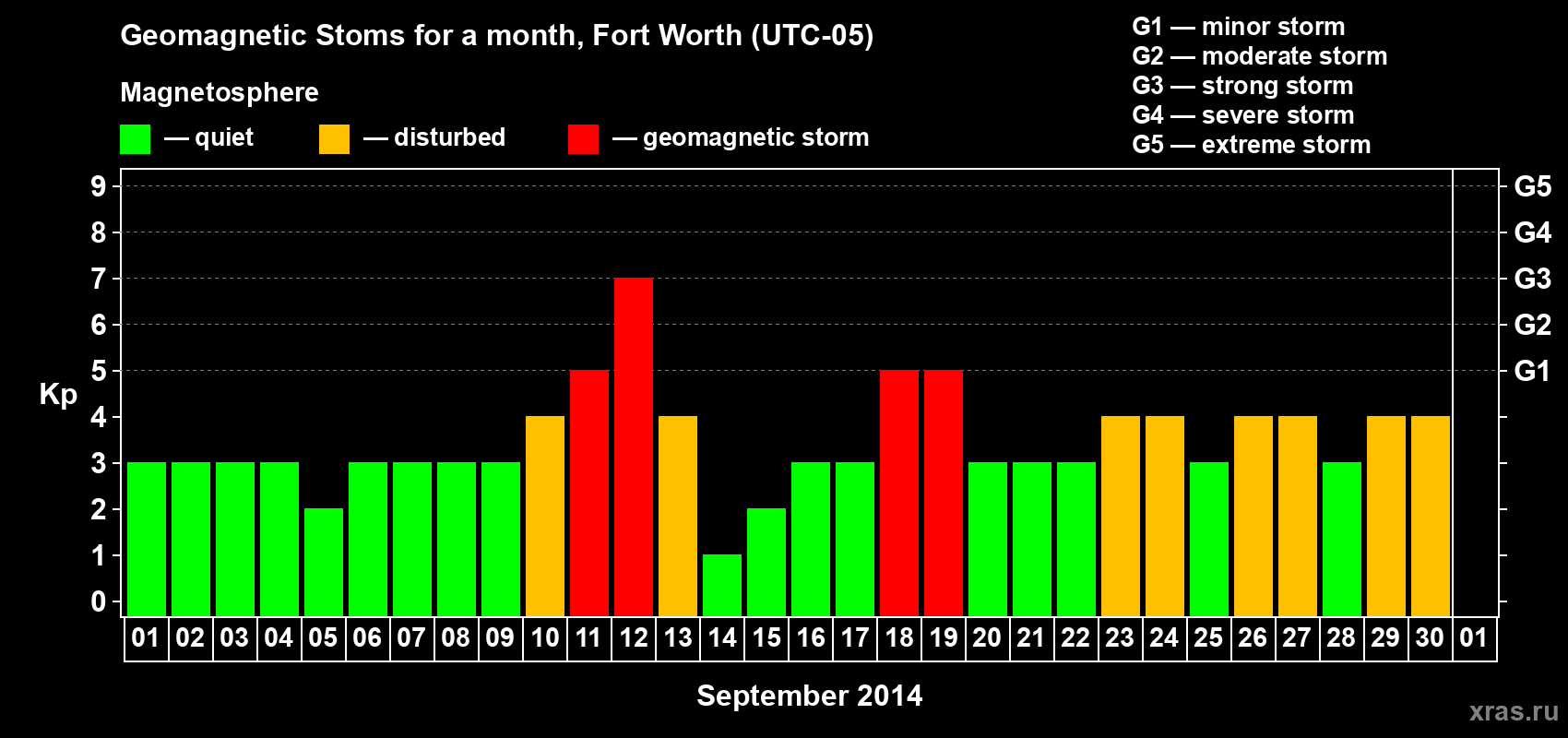Click the orange disturbed legend swatch
Viewport: 1568px width, 738px height.
[x=334, y=139]
